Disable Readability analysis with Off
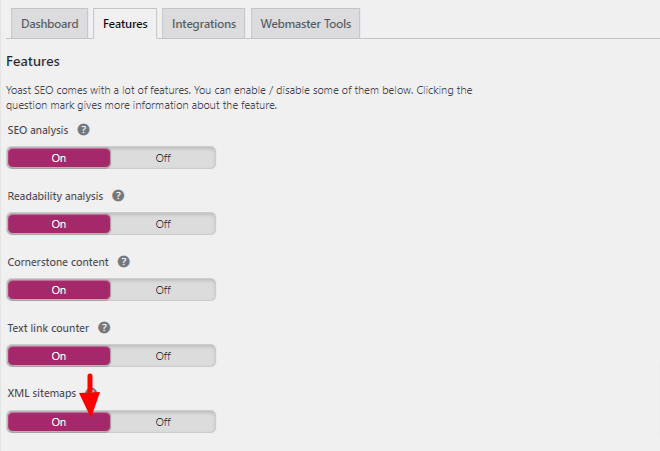Screen dimensions: 660x451 coord(163,224)
